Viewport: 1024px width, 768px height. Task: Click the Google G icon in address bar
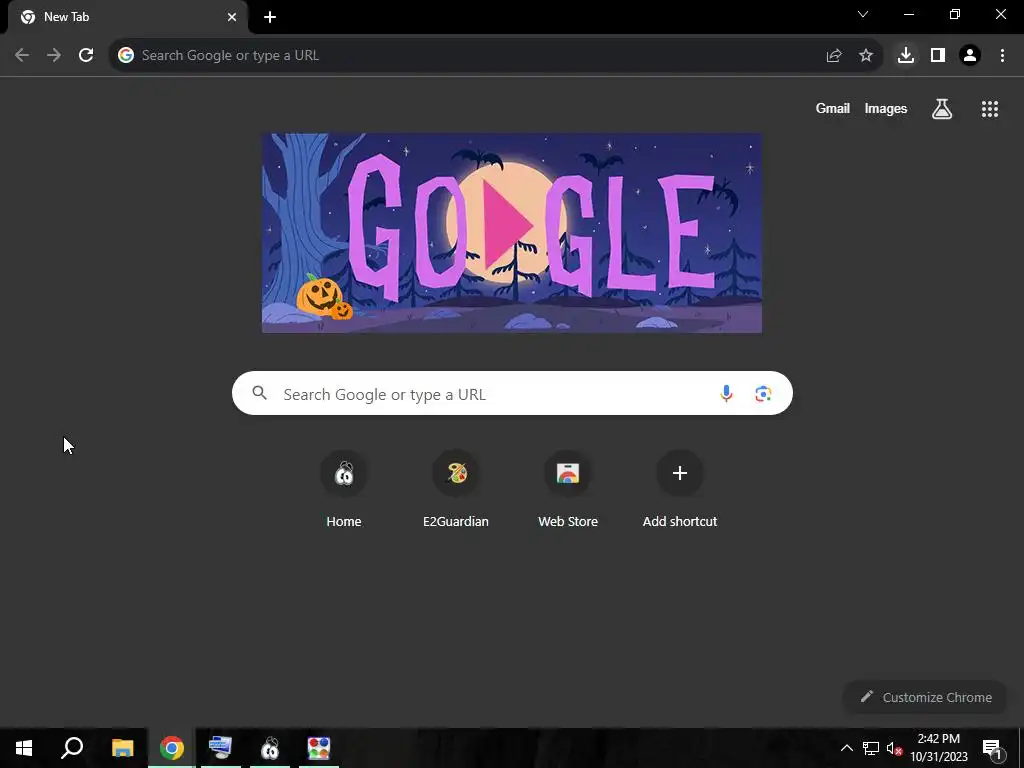pyautogui.click(x=126, y=56)
